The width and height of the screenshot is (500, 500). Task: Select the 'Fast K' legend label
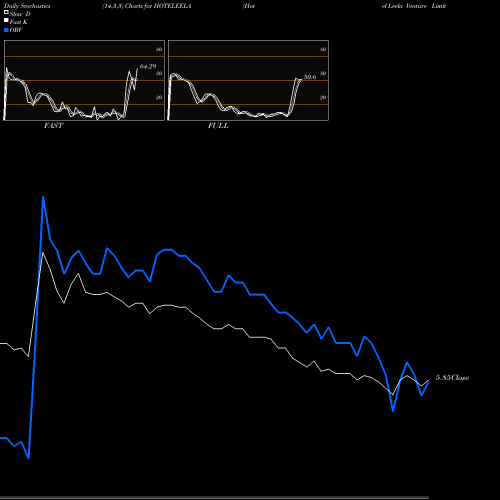(x=18, y=22)
